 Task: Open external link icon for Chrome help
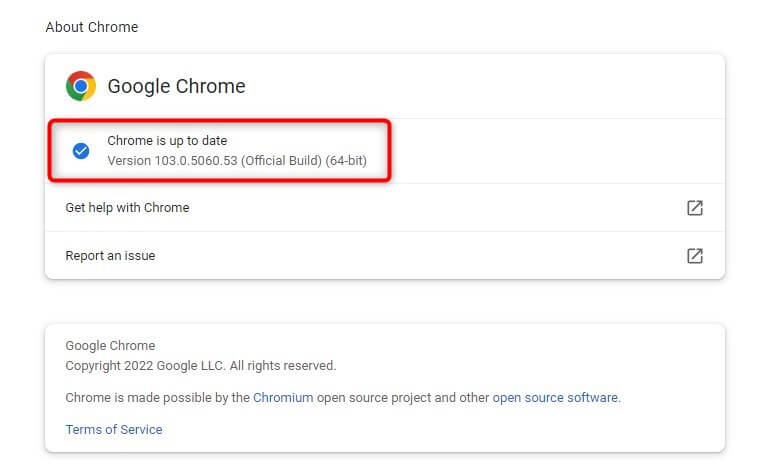(694, 208)
